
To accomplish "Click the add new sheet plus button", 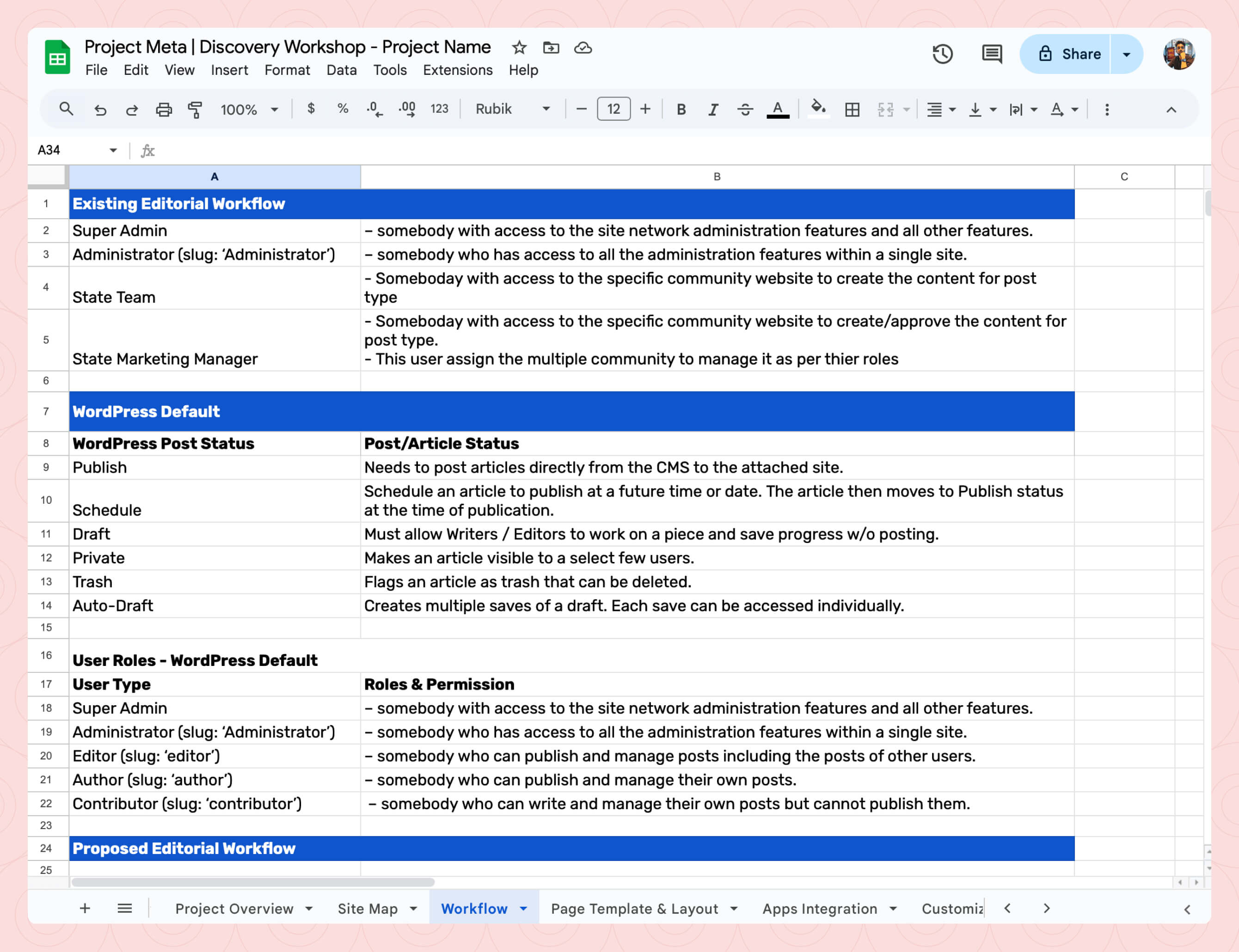I will coord(85,909).
